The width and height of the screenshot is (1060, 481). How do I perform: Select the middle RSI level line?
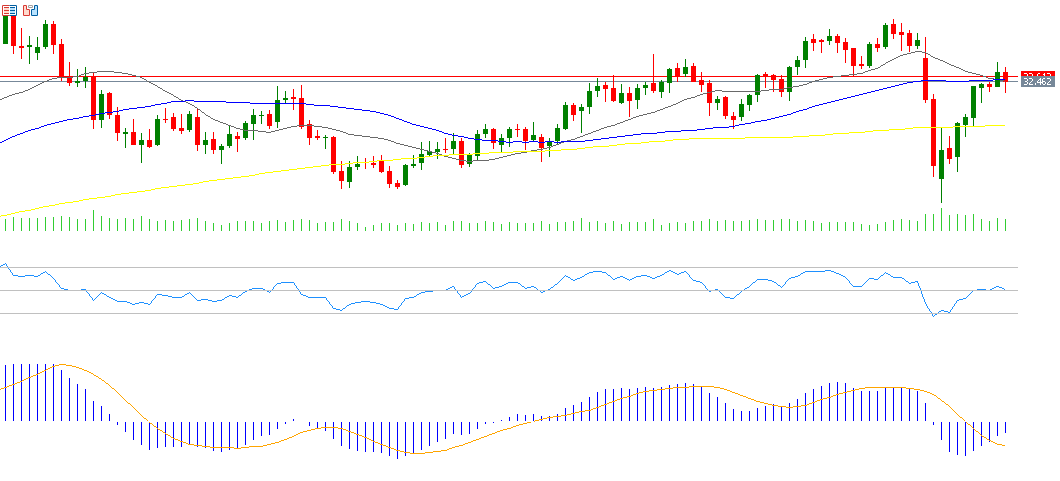click(x=500, y=291)
